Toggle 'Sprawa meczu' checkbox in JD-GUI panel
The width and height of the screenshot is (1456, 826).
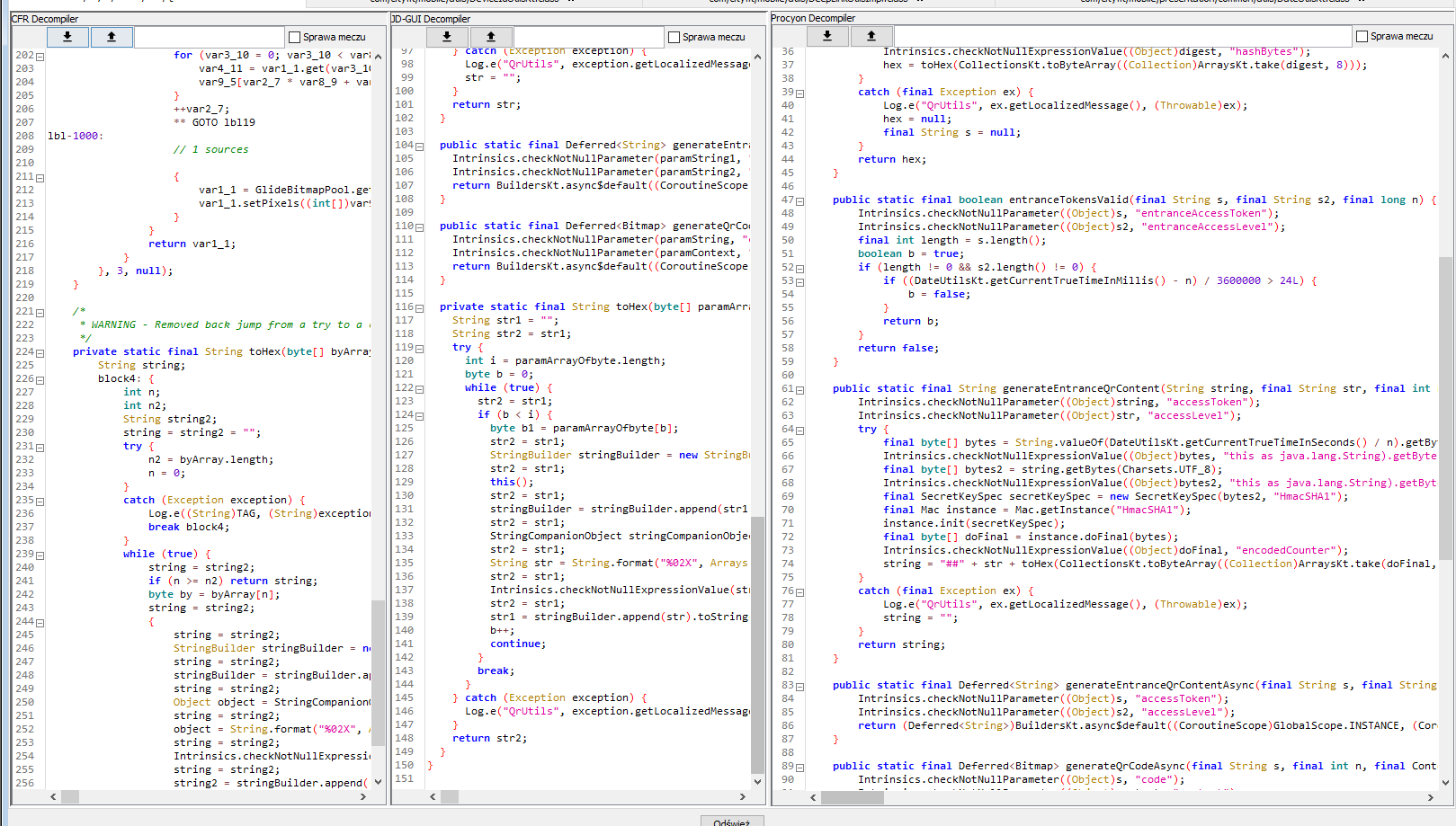(674, 37)
